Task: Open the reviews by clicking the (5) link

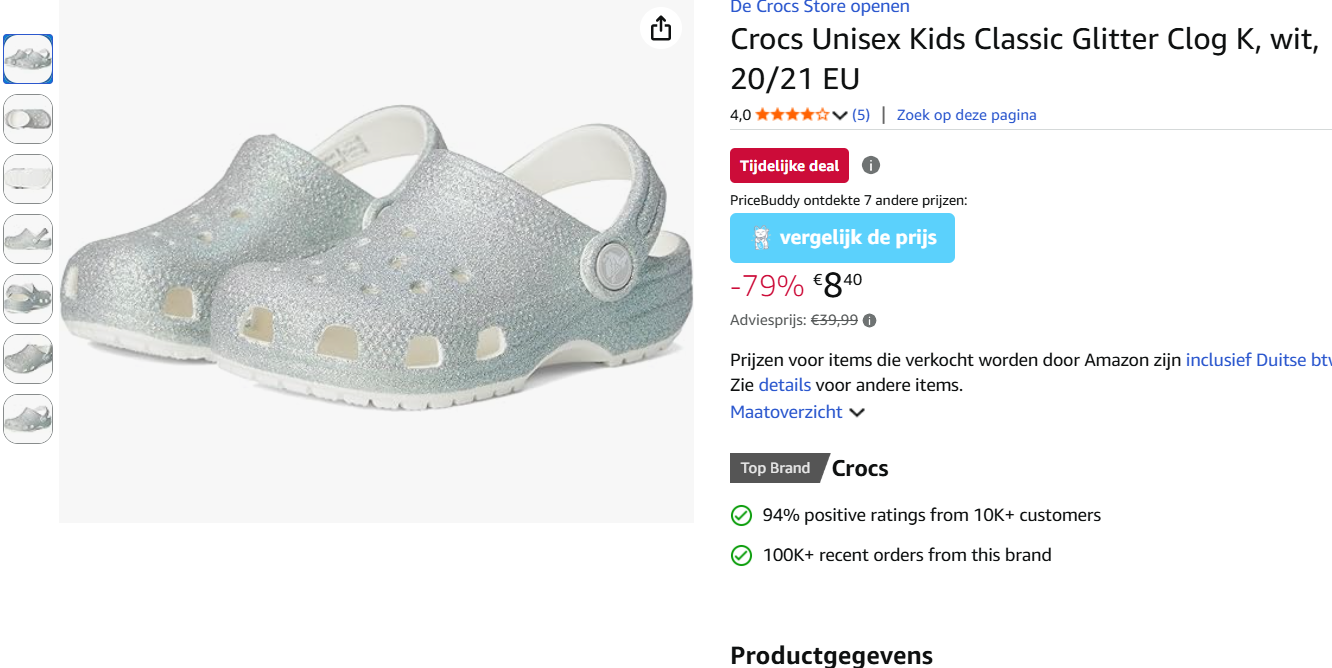Action: pyautogui.click(x=860, y=114)
